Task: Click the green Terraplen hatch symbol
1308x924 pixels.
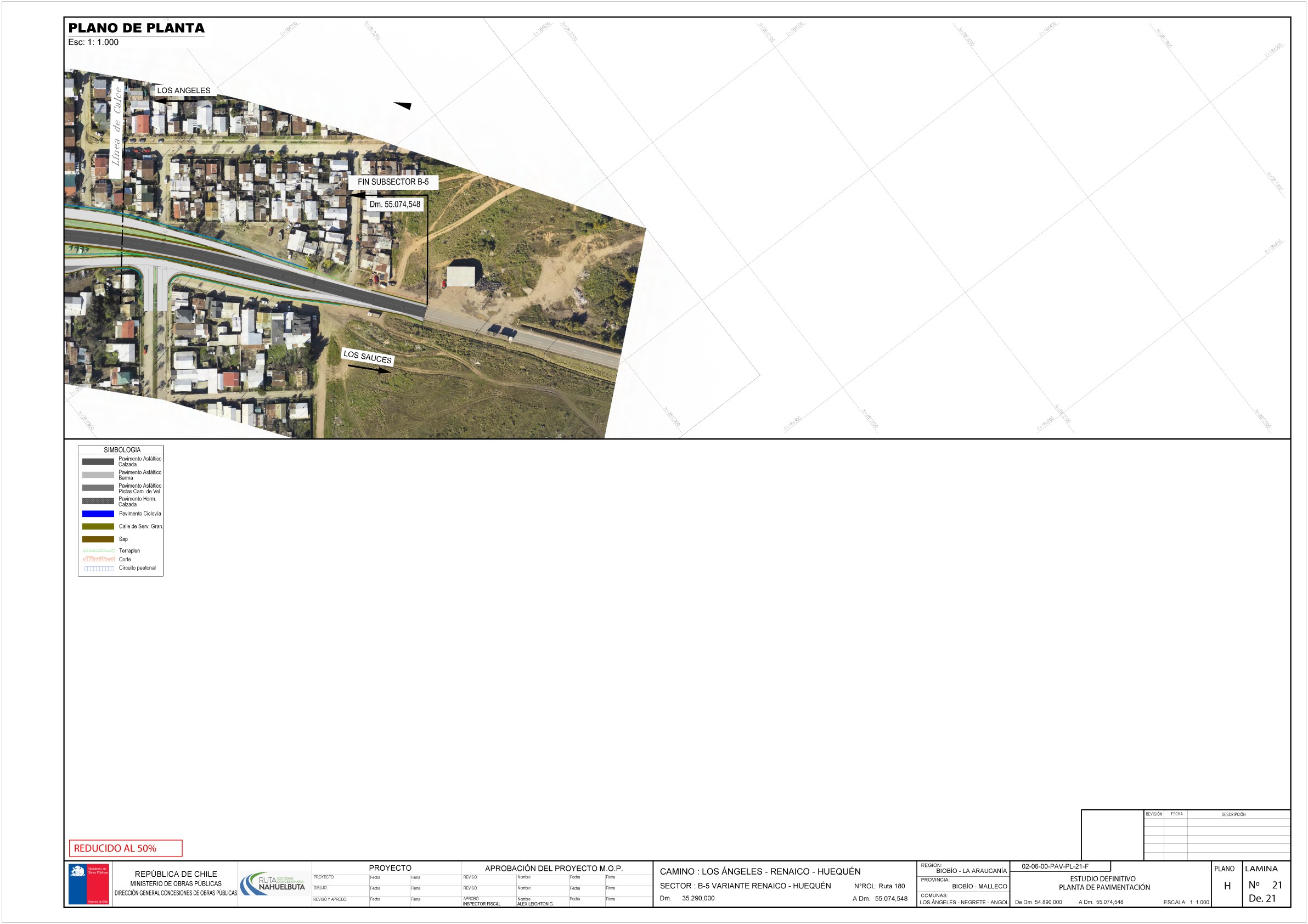Action: 99,550
